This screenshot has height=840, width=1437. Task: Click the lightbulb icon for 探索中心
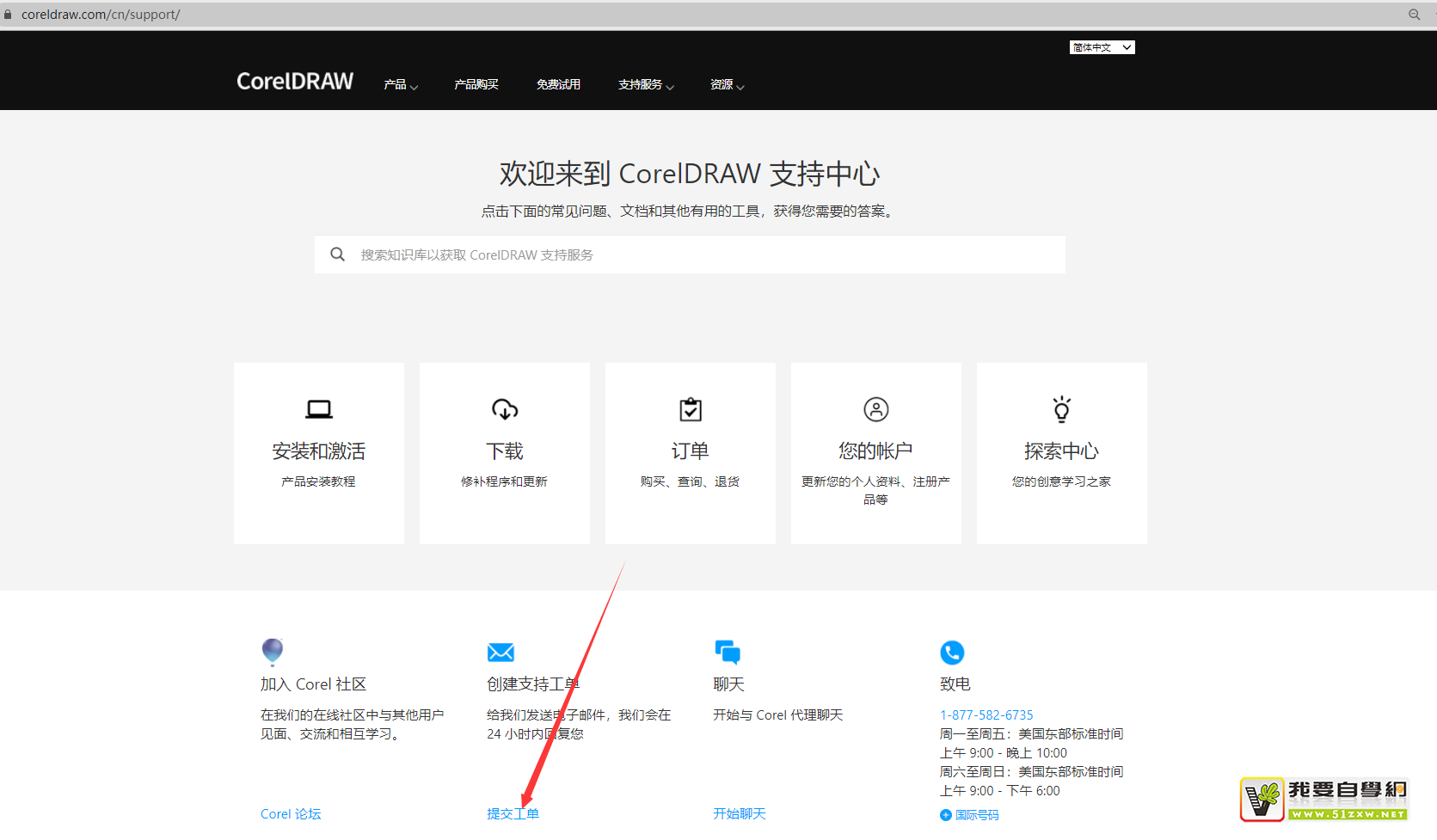click(1062, 409)
